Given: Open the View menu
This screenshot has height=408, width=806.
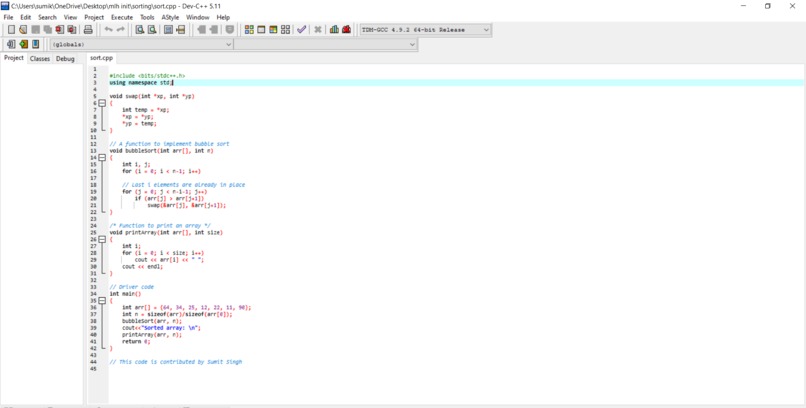Looking at the screenshot, I should 70,17.
